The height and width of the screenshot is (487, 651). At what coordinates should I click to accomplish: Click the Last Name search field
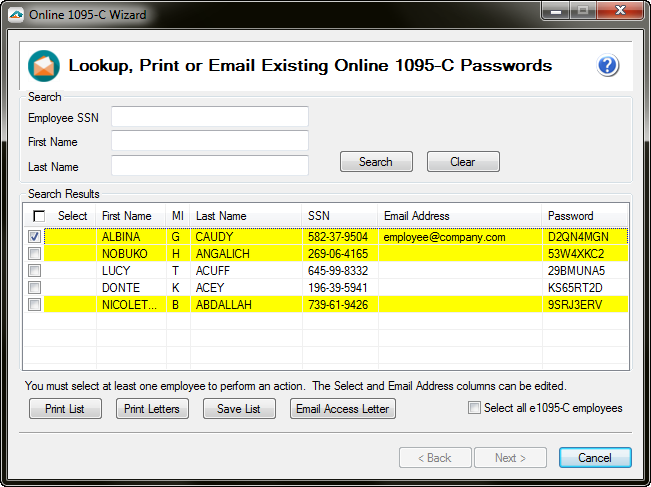(210, 166)
